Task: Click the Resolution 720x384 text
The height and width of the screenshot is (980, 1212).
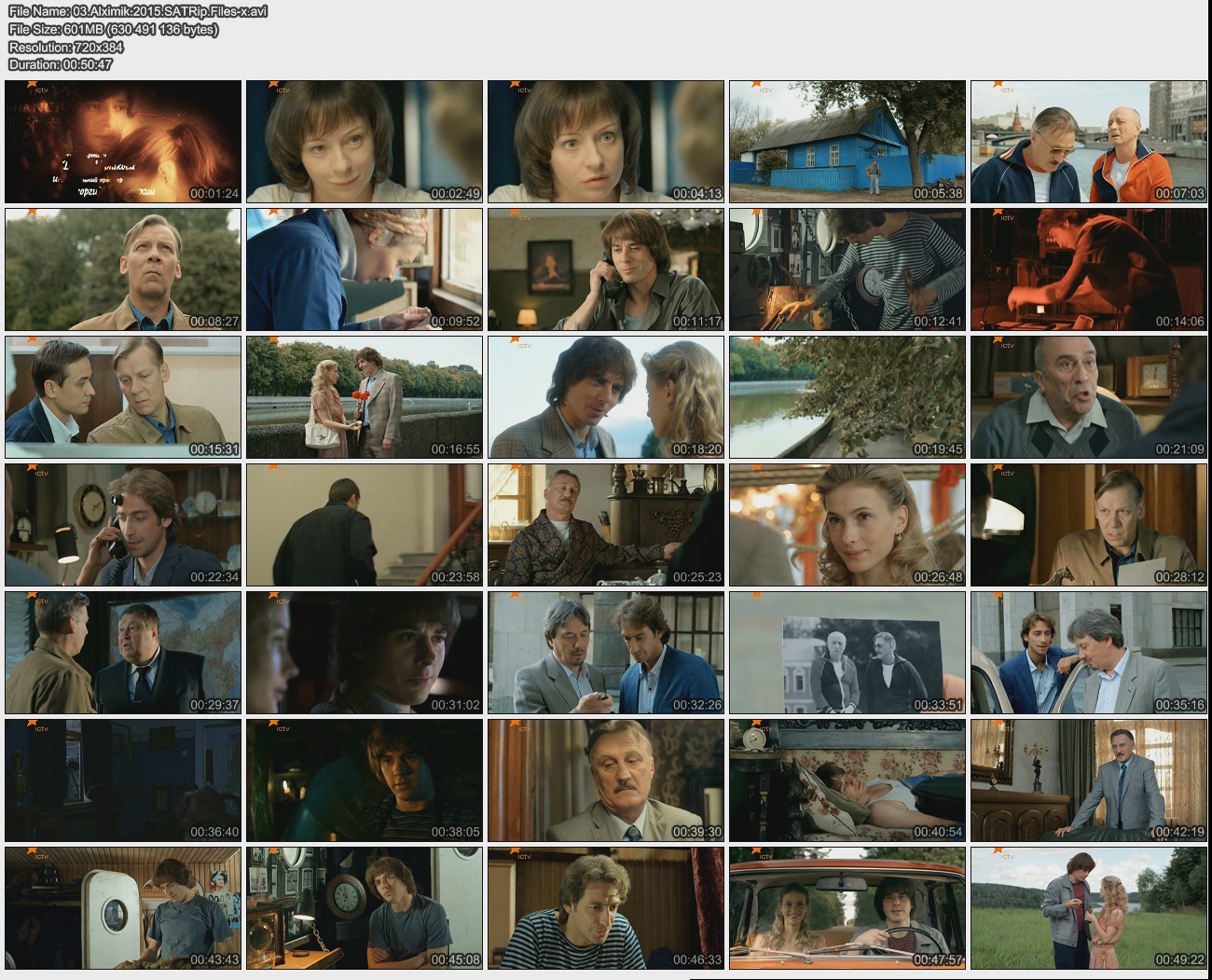Action: 66,47
